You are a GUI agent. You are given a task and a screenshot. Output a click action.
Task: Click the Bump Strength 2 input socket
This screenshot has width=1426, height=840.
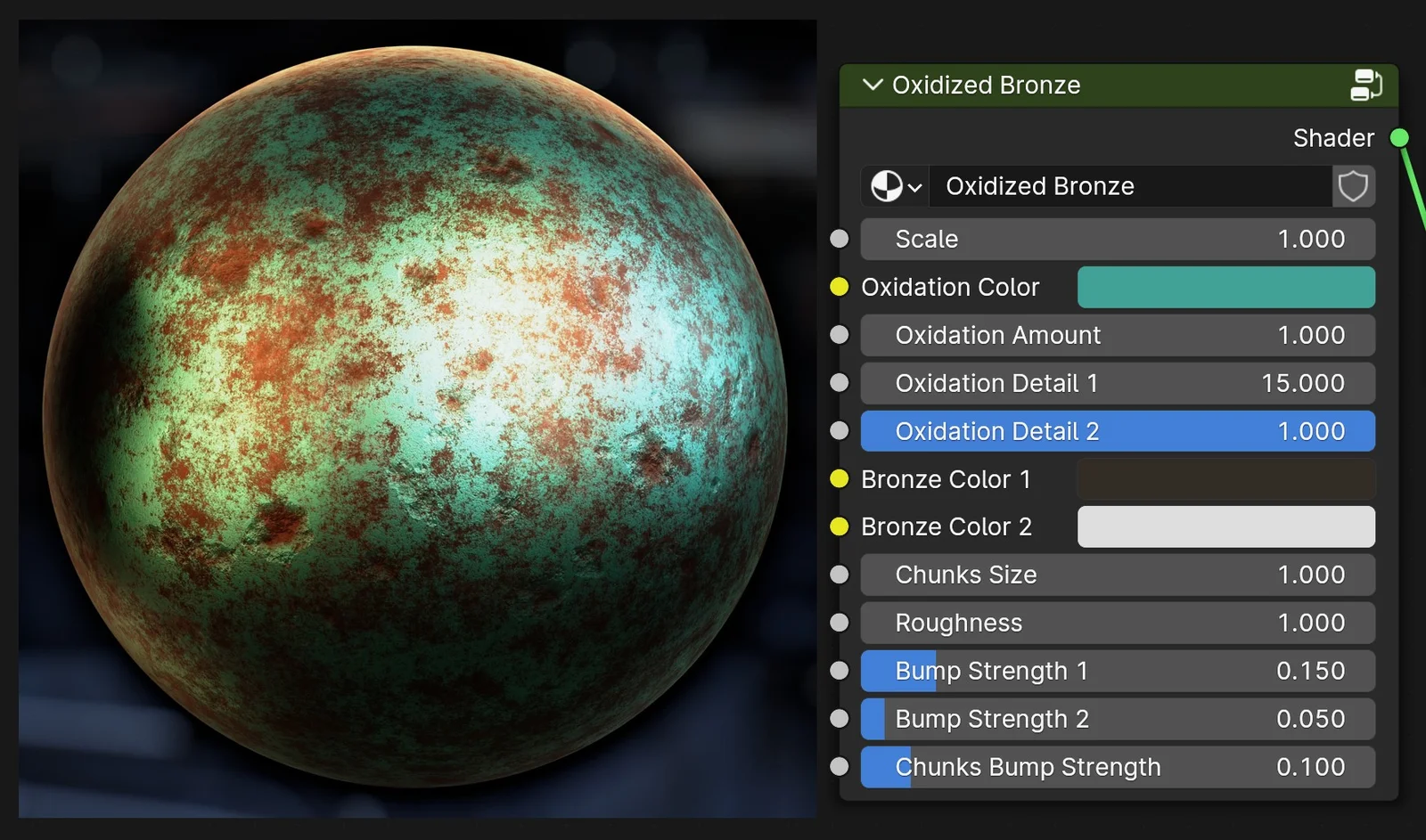(839, 719)
